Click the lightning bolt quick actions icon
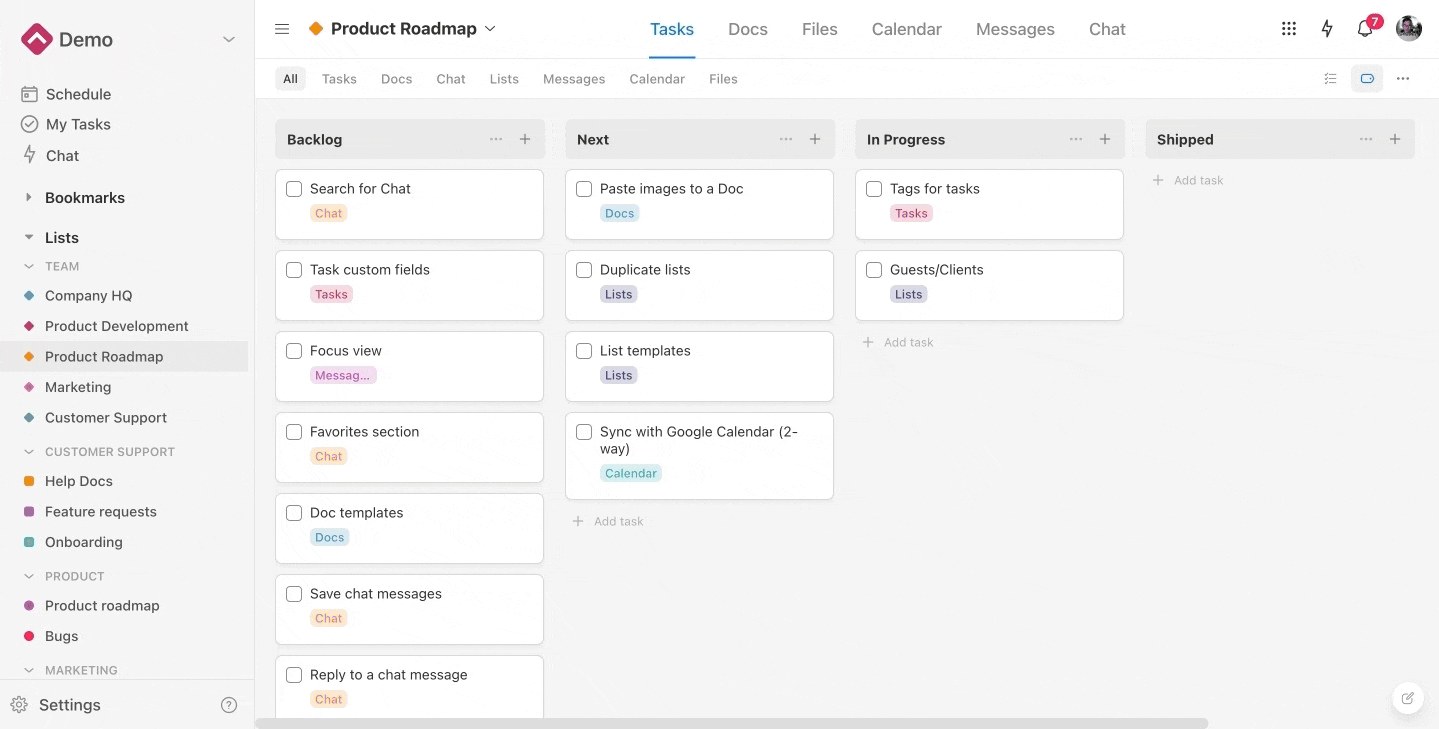 pos(1326,29)
